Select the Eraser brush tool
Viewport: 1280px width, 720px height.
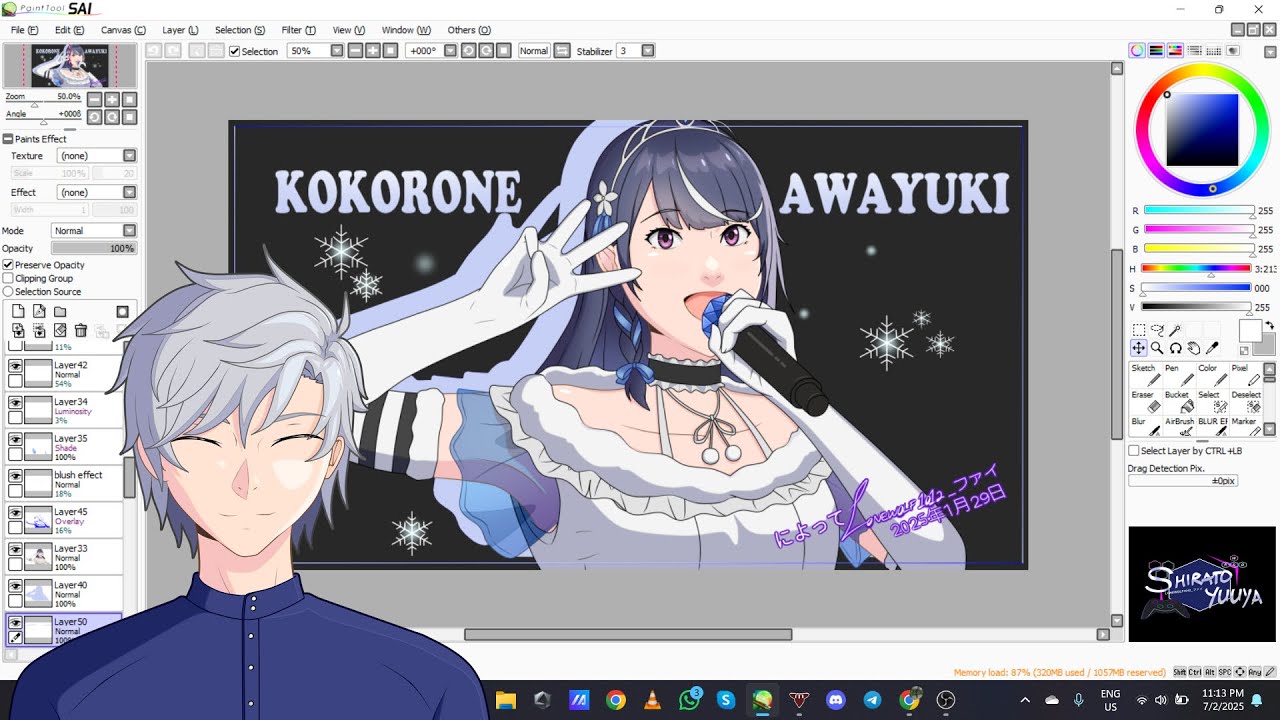1152,407
